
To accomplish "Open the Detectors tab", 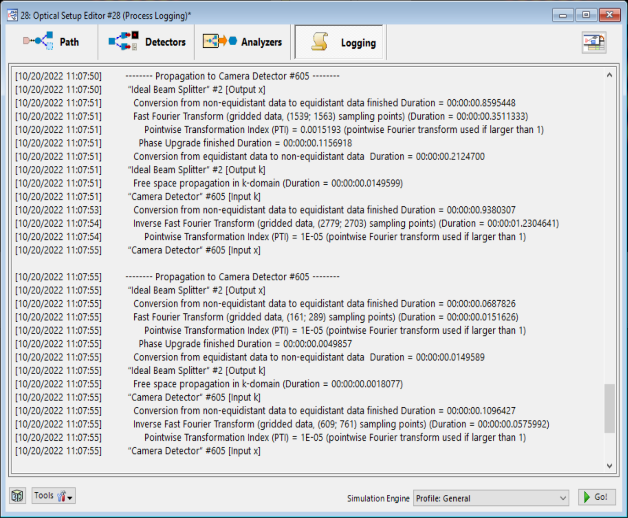I will click(x=147, y=42).
